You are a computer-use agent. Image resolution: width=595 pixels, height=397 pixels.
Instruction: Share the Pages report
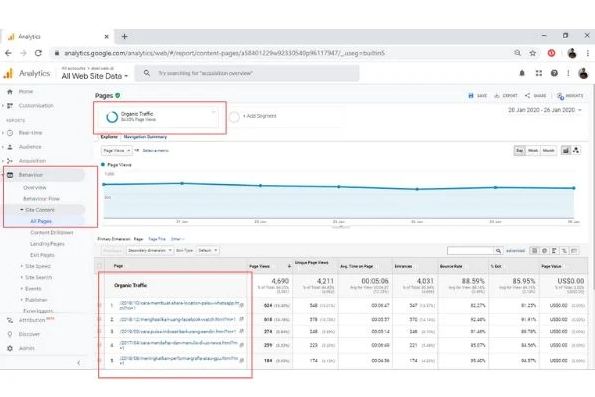pos(535,96)
